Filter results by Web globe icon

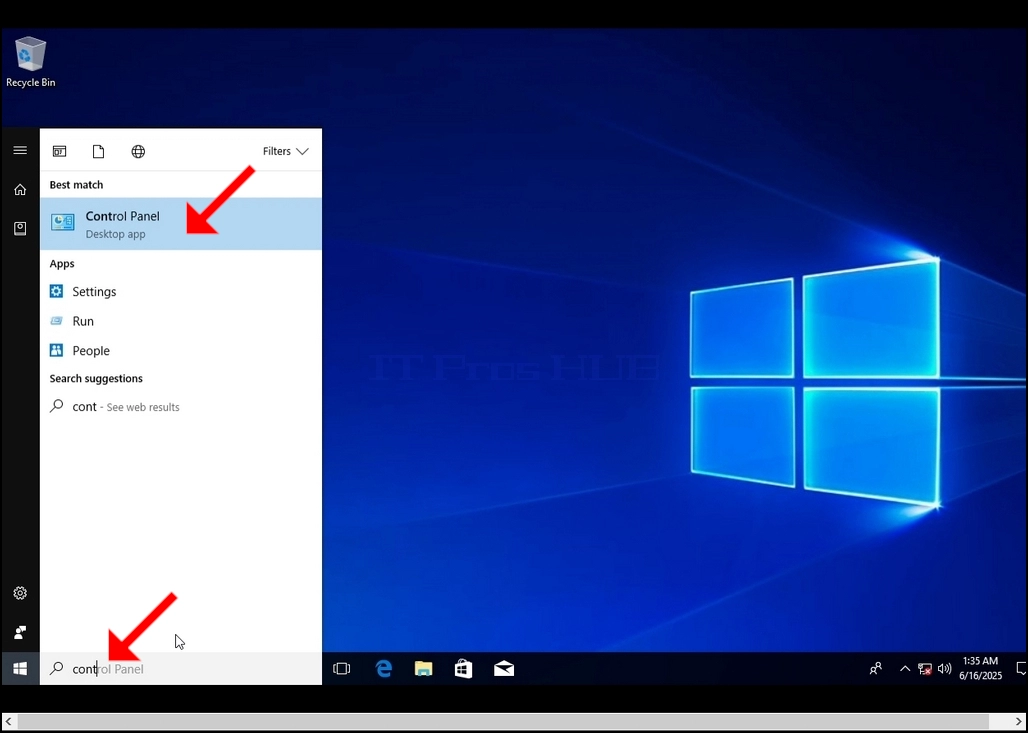pos(138,151)
